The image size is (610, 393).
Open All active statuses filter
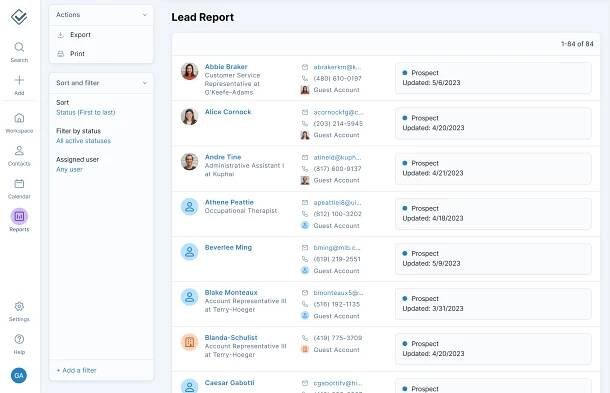[83, 141]
